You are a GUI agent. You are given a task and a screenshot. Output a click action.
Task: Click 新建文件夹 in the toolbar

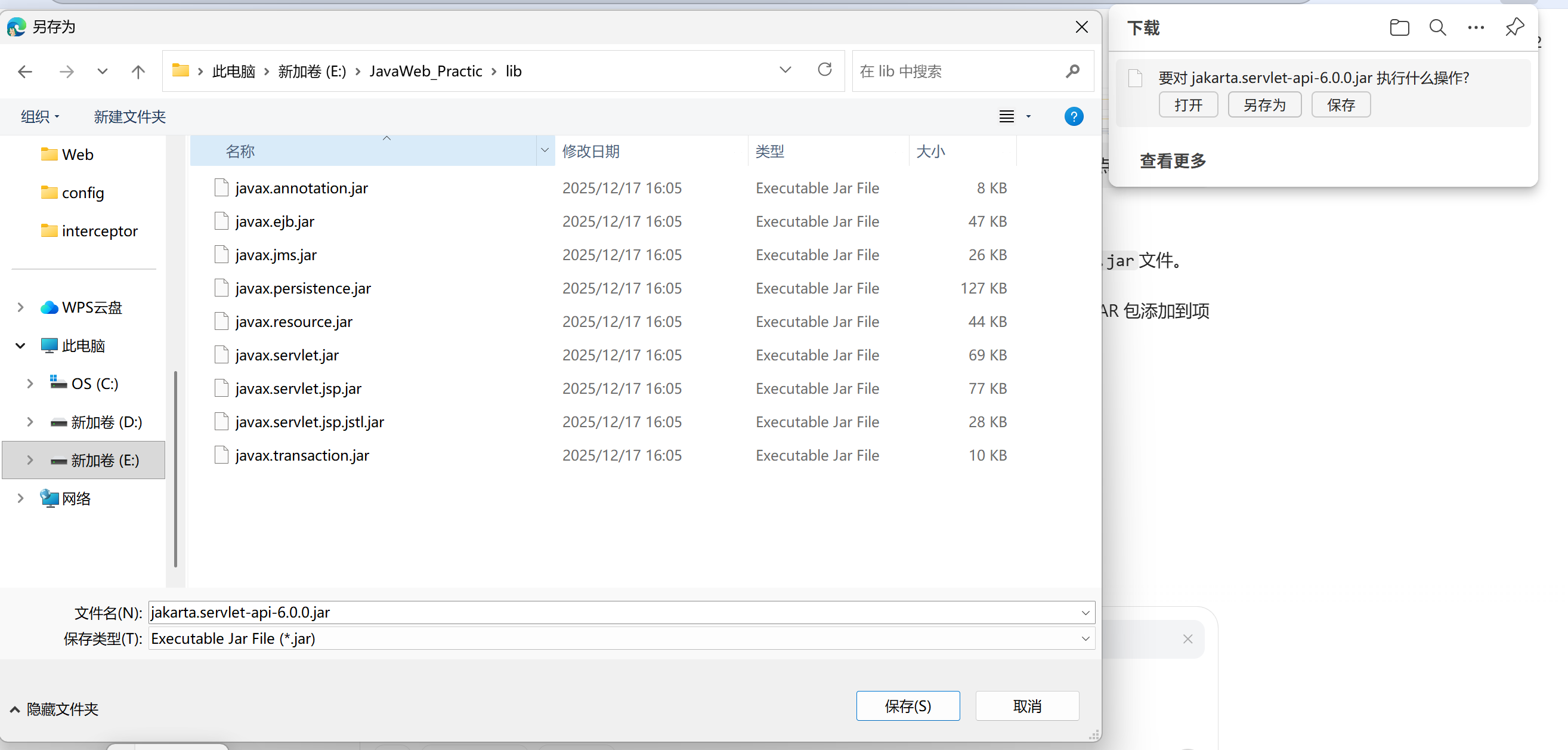point(129,116)
